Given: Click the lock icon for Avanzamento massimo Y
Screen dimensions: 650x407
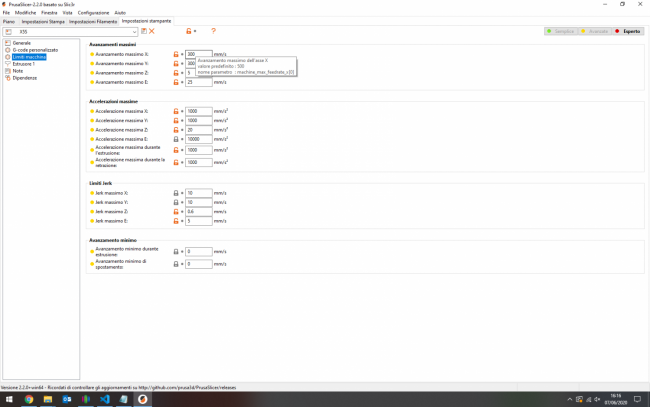Looking at the screenshot, I should click(x=176, y=63).
